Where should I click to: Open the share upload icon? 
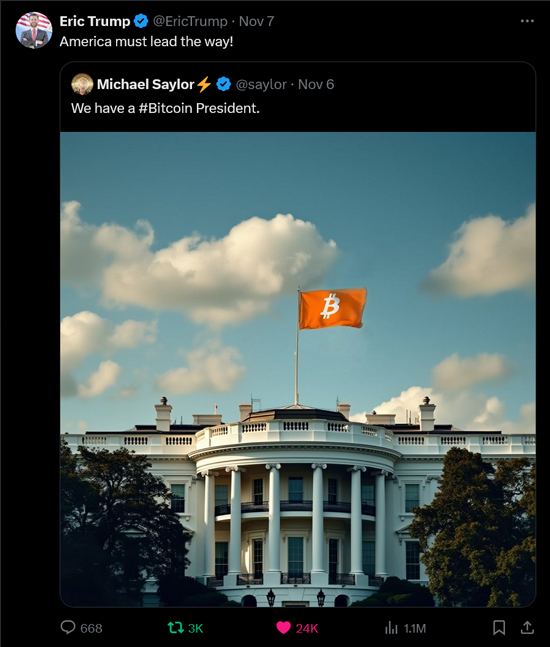(x=527, y=627)
